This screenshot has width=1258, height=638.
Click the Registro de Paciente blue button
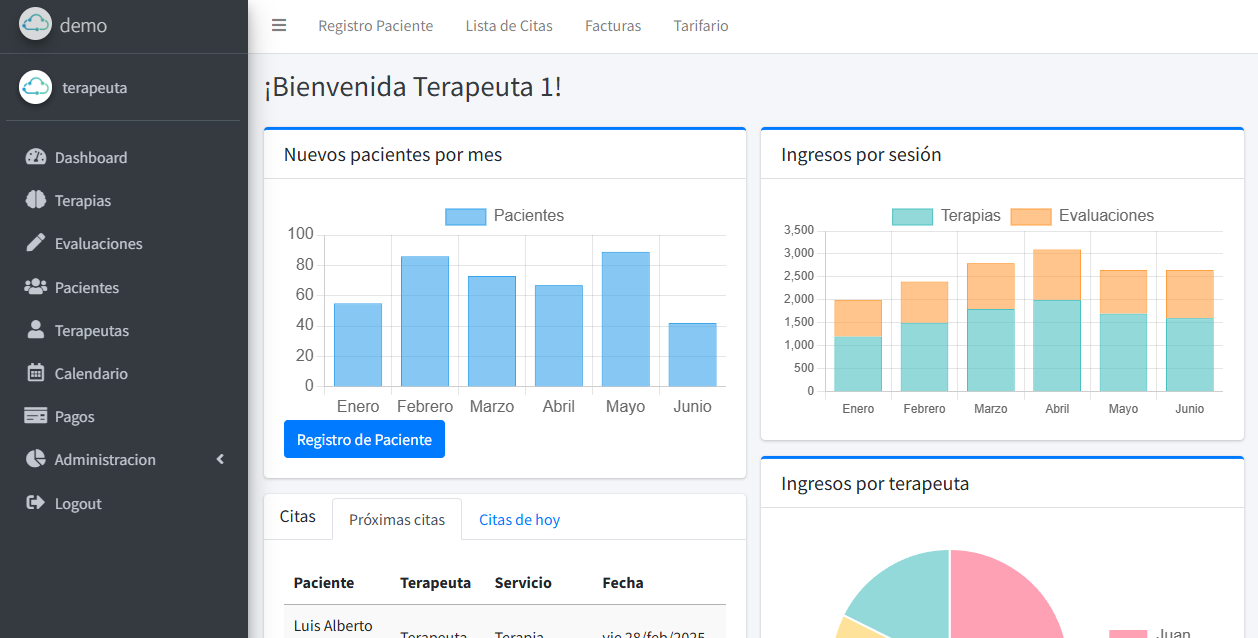coord(364,440)
